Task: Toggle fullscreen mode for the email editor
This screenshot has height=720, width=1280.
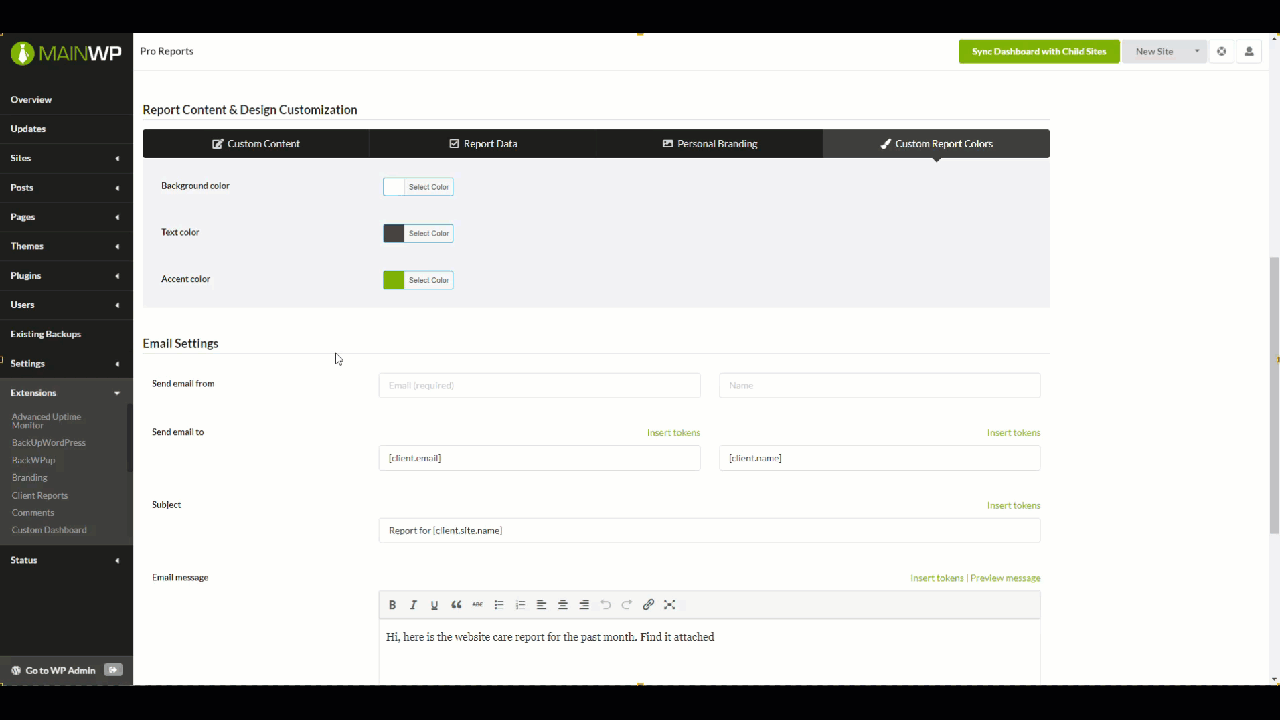Action: pos(669,604)
